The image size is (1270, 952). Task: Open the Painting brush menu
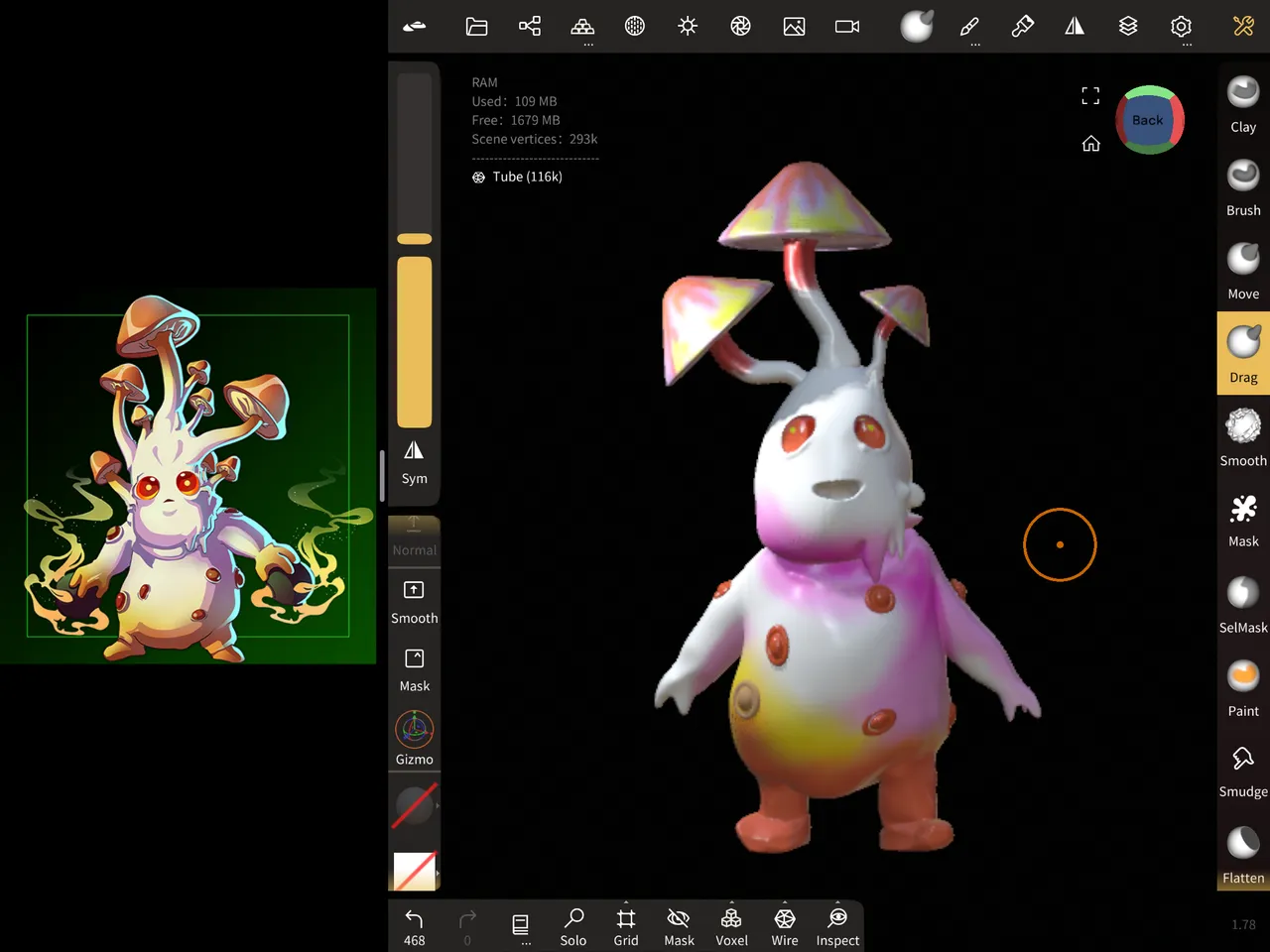coord(1022,27)
